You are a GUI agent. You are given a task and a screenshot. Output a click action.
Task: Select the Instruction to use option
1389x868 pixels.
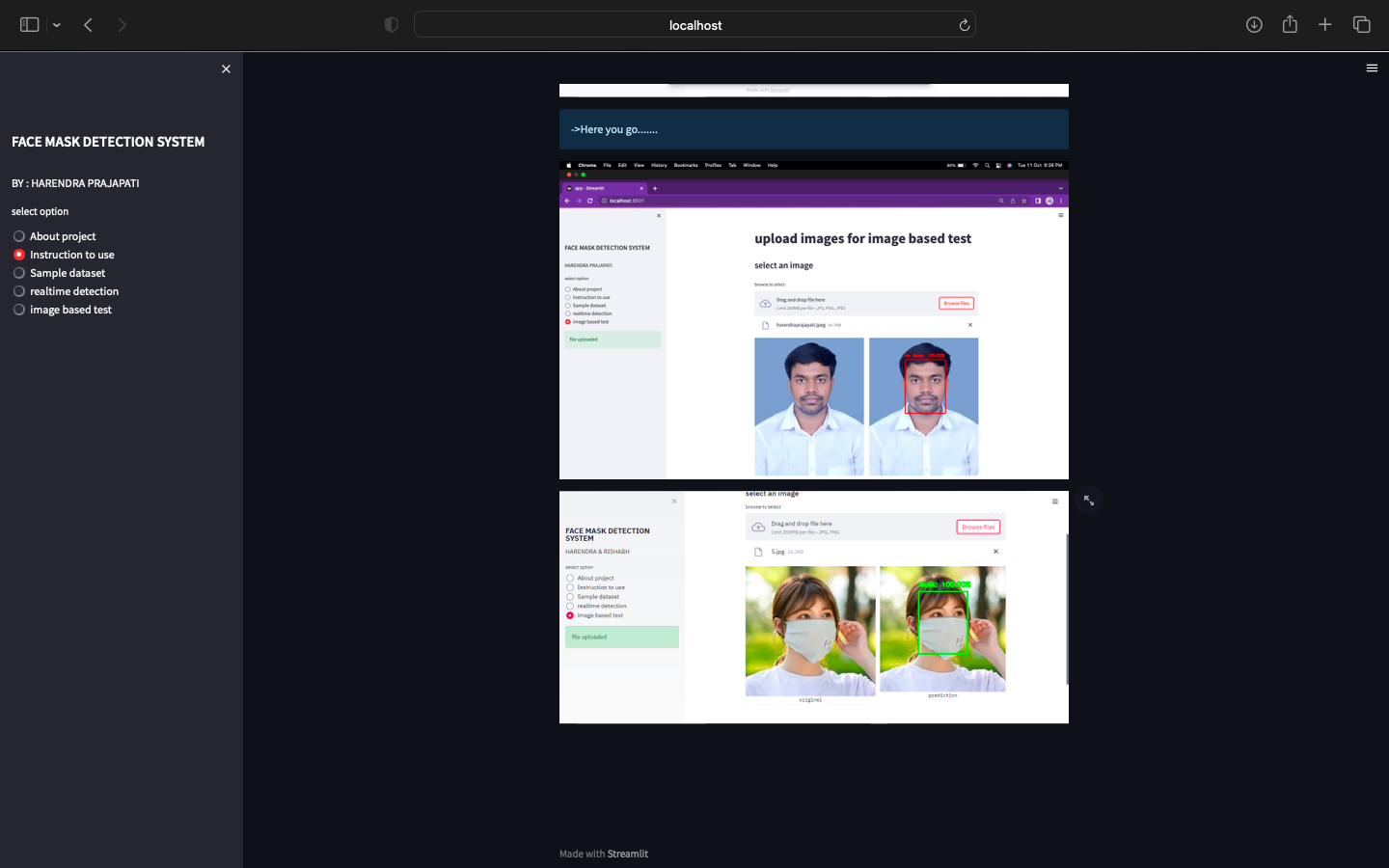click(64, 255)
